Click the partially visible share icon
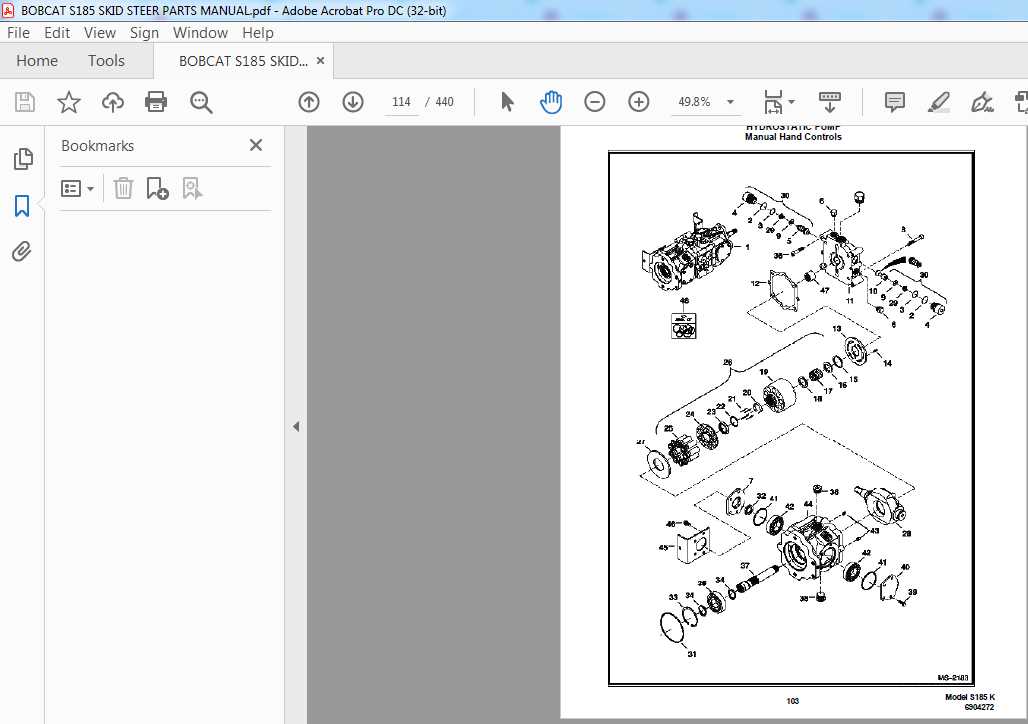This screenshot has height=724, width=1028. coord(1021,102)
